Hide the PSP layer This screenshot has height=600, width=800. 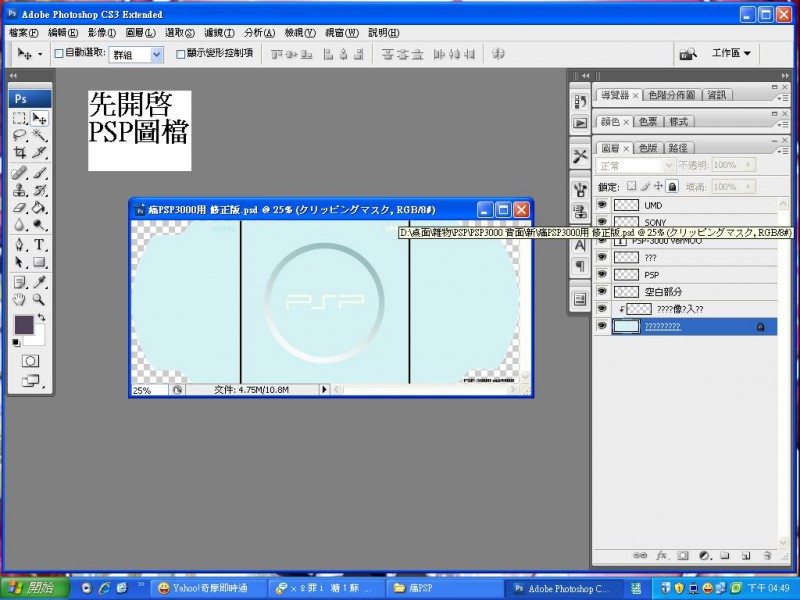pyautogui.click(x=602, y=274)
